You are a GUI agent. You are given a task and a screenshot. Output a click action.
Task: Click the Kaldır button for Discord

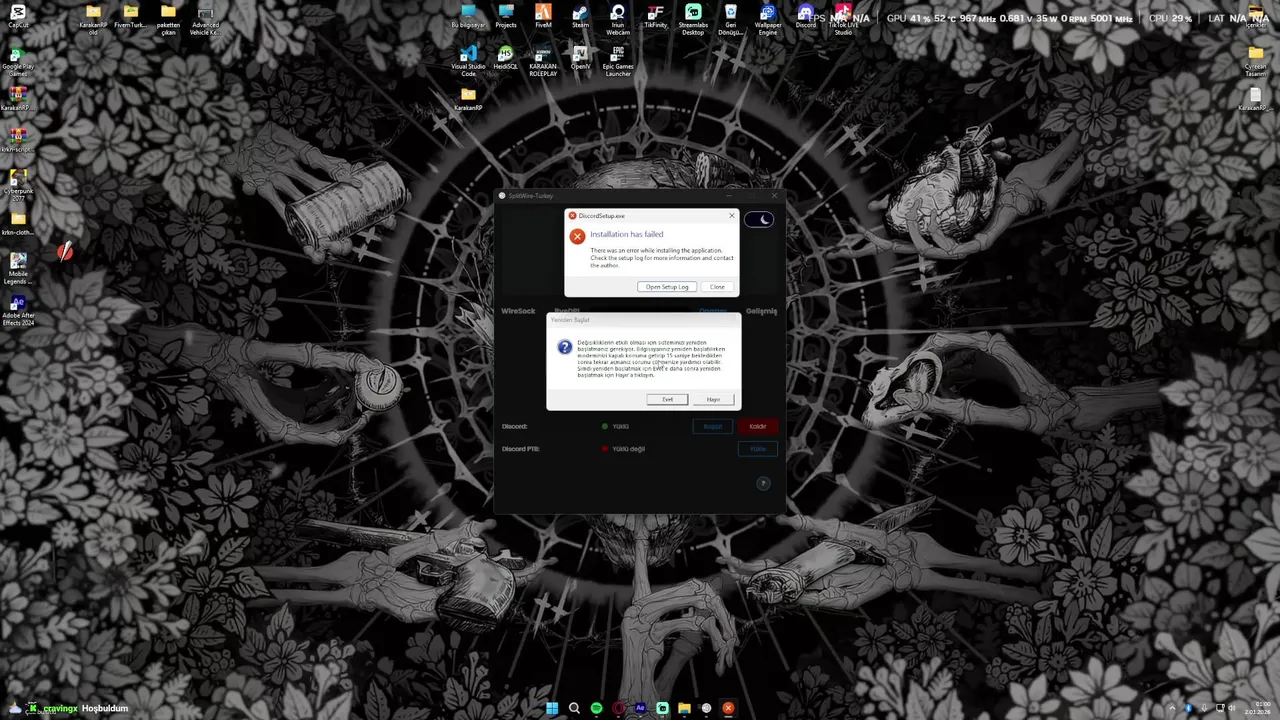[758, 426]
